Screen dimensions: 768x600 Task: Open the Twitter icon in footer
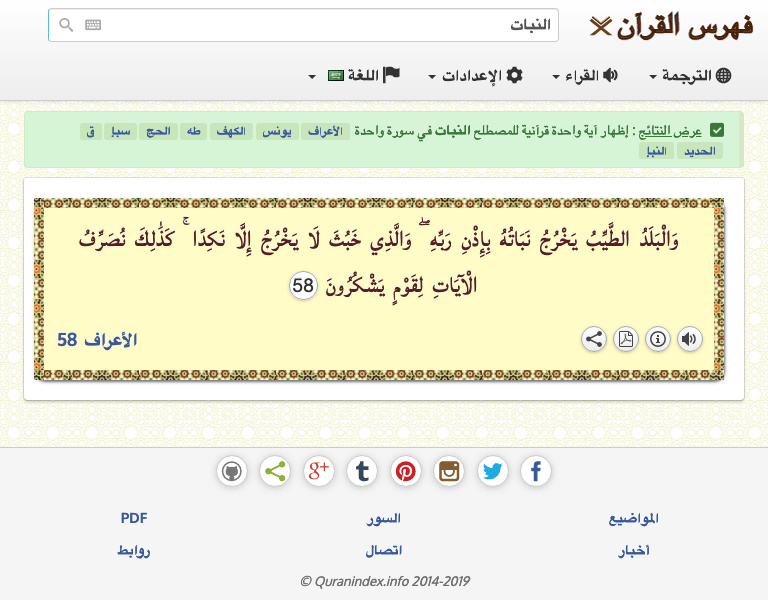coord(493,471)
